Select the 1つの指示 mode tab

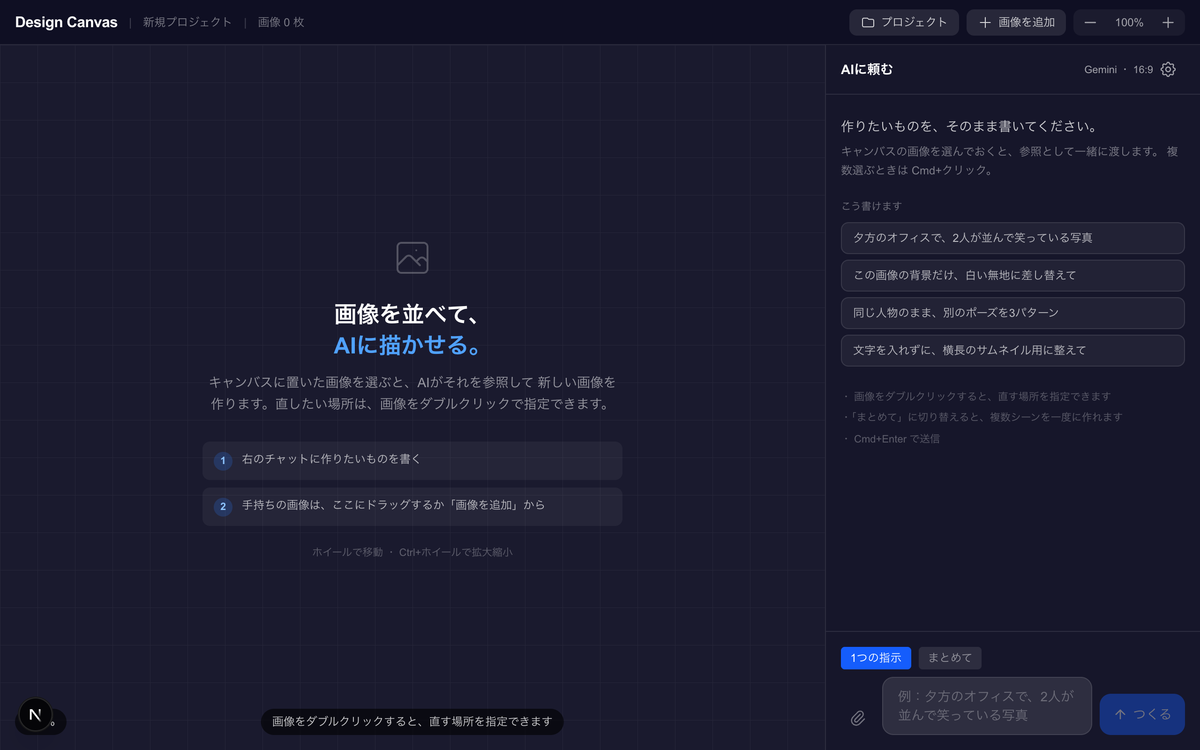tap(876, 658)
